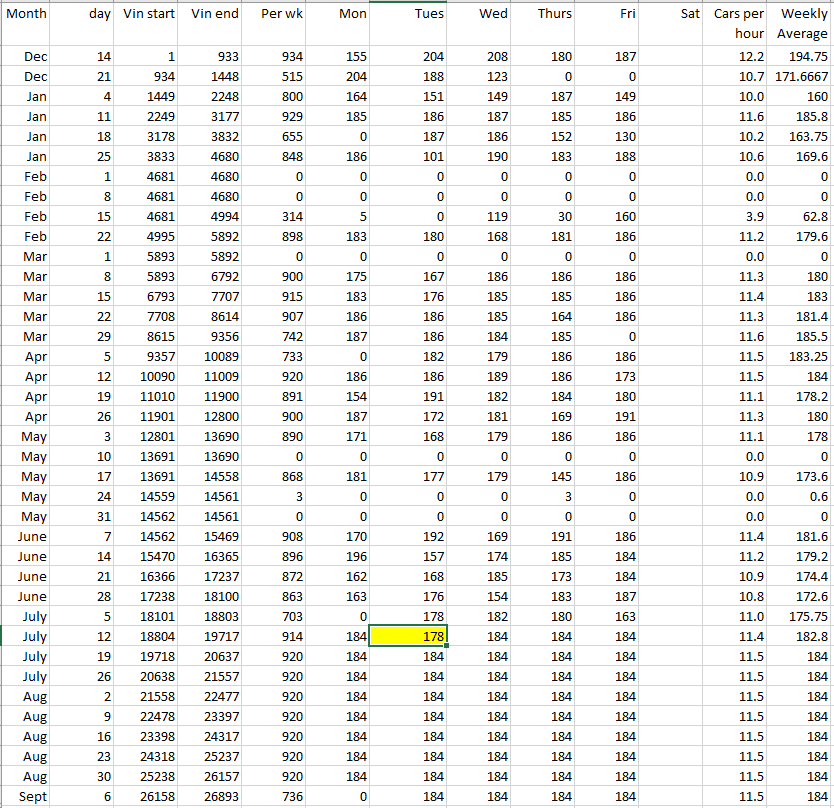Screen dimensions: 834x808
Task: Select the Vin end cell 26893
Action: click(213, 796)
